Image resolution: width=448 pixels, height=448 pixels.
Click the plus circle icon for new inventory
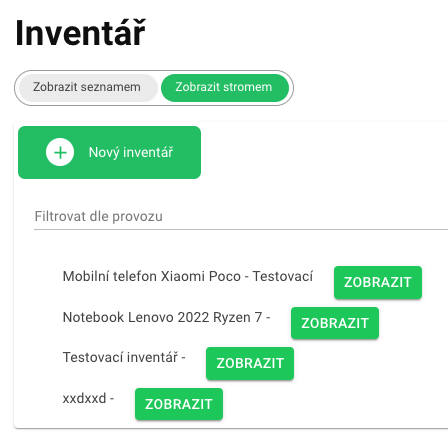click(x=60, y=152)
